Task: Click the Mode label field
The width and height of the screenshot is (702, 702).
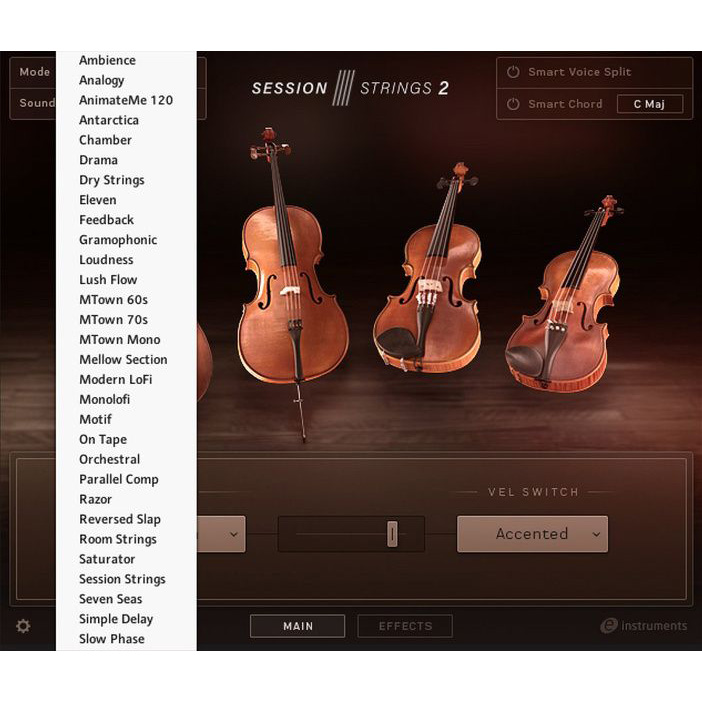Action: tap(34, 72)
